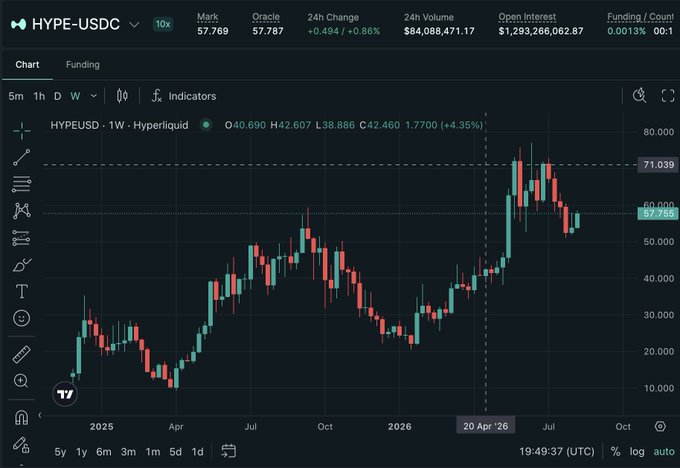Open the emoji icons tool
680x468 pixels.
tap(22, 318)
